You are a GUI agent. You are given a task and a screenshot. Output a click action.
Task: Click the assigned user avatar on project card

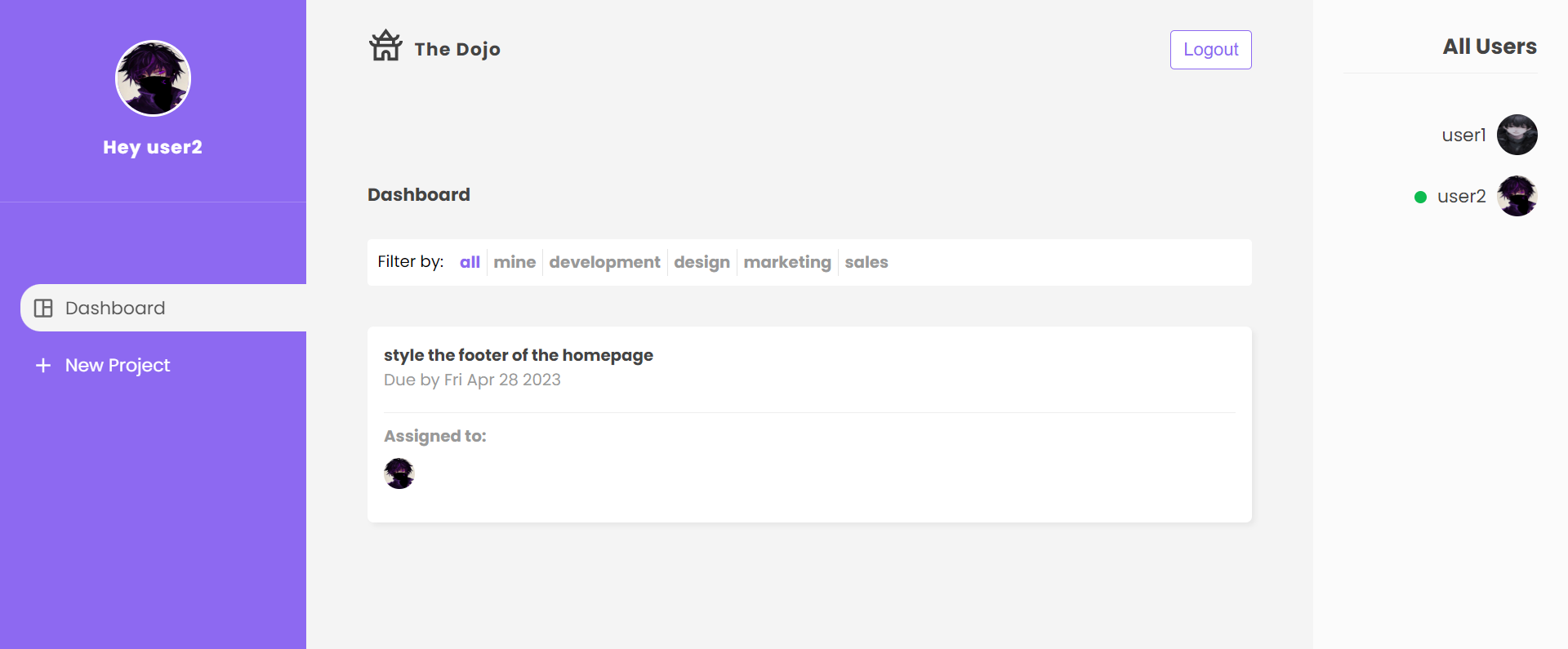pos(399,473)
